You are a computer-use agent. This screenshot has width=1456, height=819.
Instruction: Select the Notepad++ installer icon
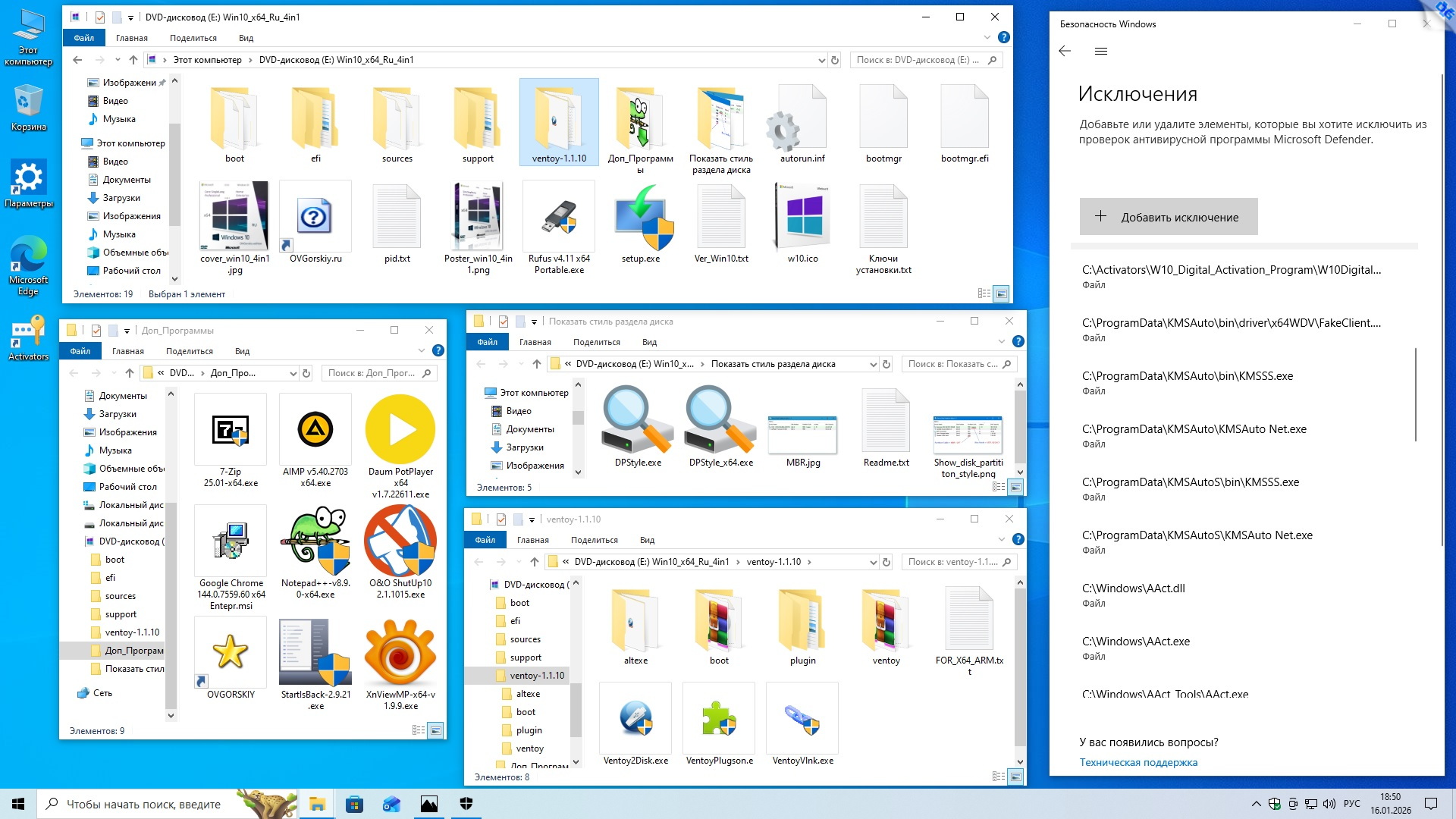click(315, 541)
